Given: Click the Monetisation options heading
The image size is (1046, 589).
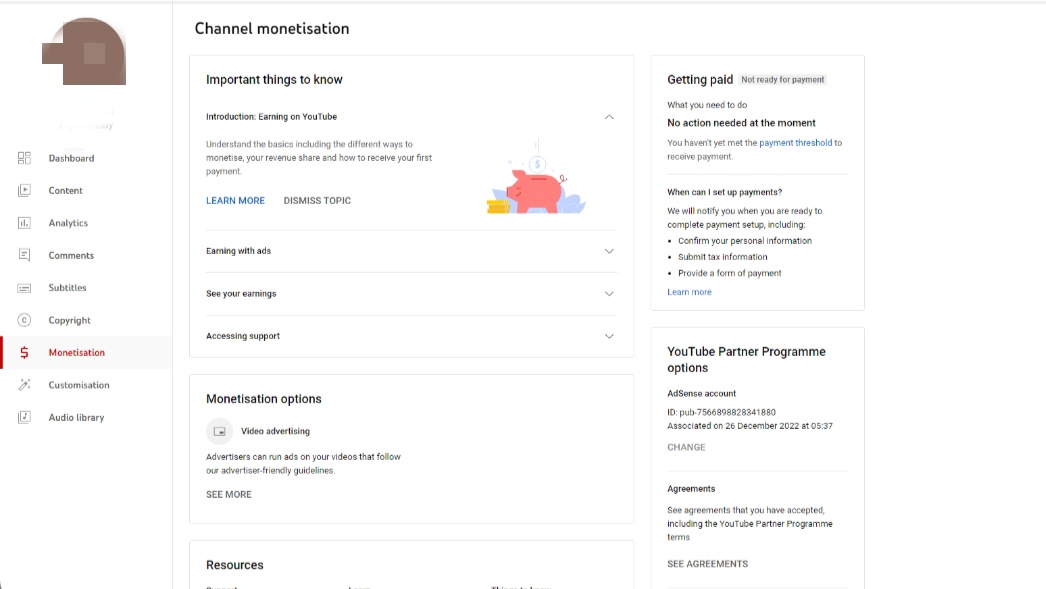Looking at the screenshot, I should click(x=264, y=399).
